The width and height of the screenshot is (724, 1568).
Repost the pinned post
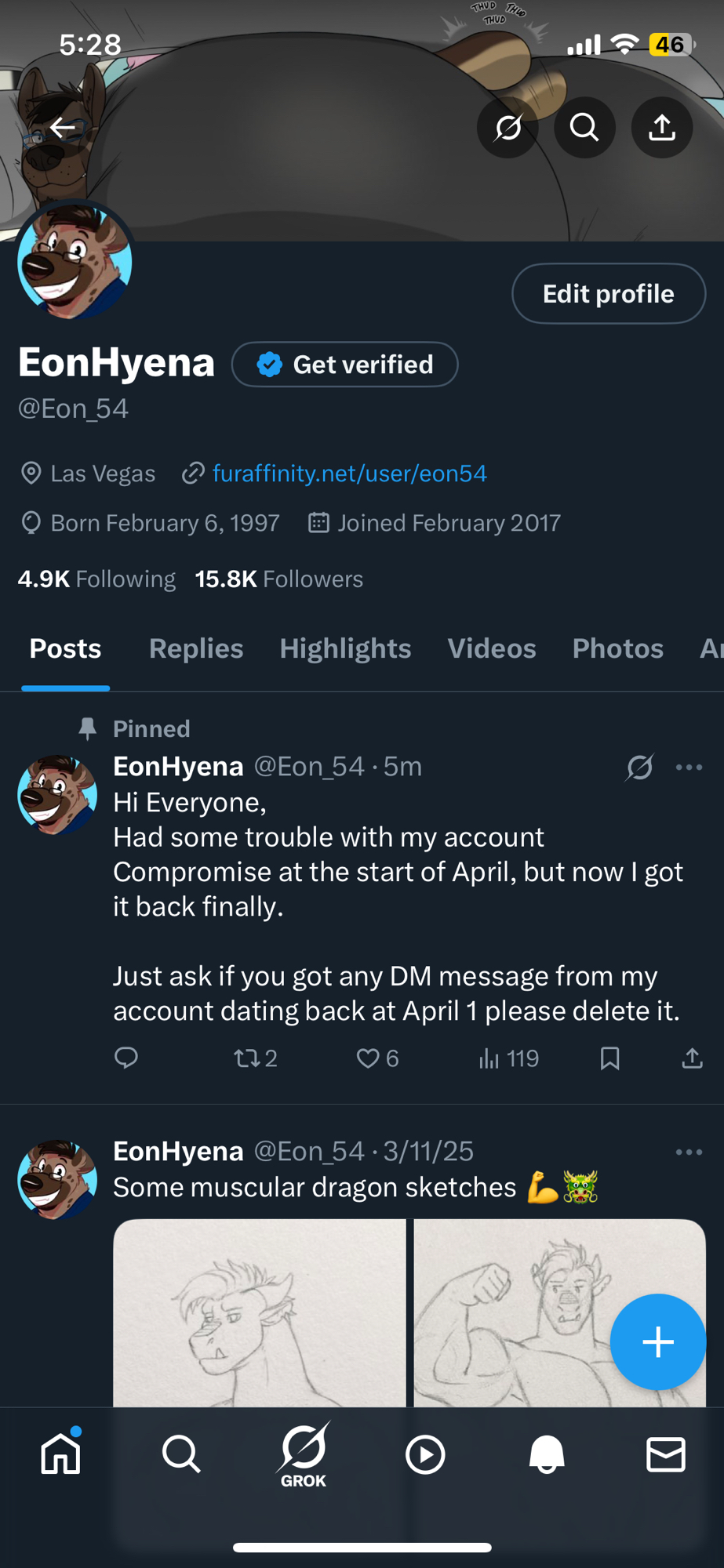[246, 1058]
